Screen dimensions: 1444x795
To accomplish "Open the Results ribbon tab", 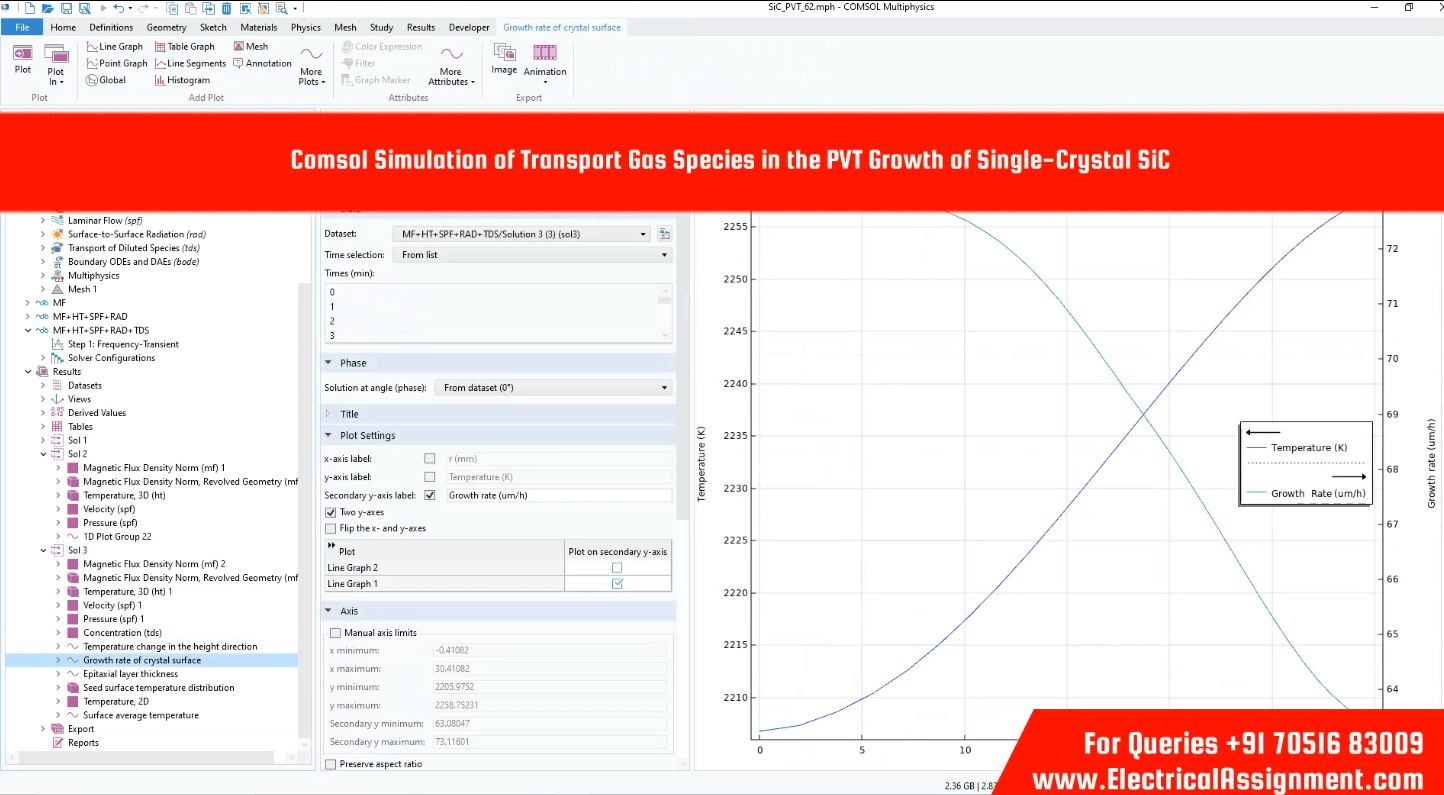I will pyautogui.click(x=420, y=27).
